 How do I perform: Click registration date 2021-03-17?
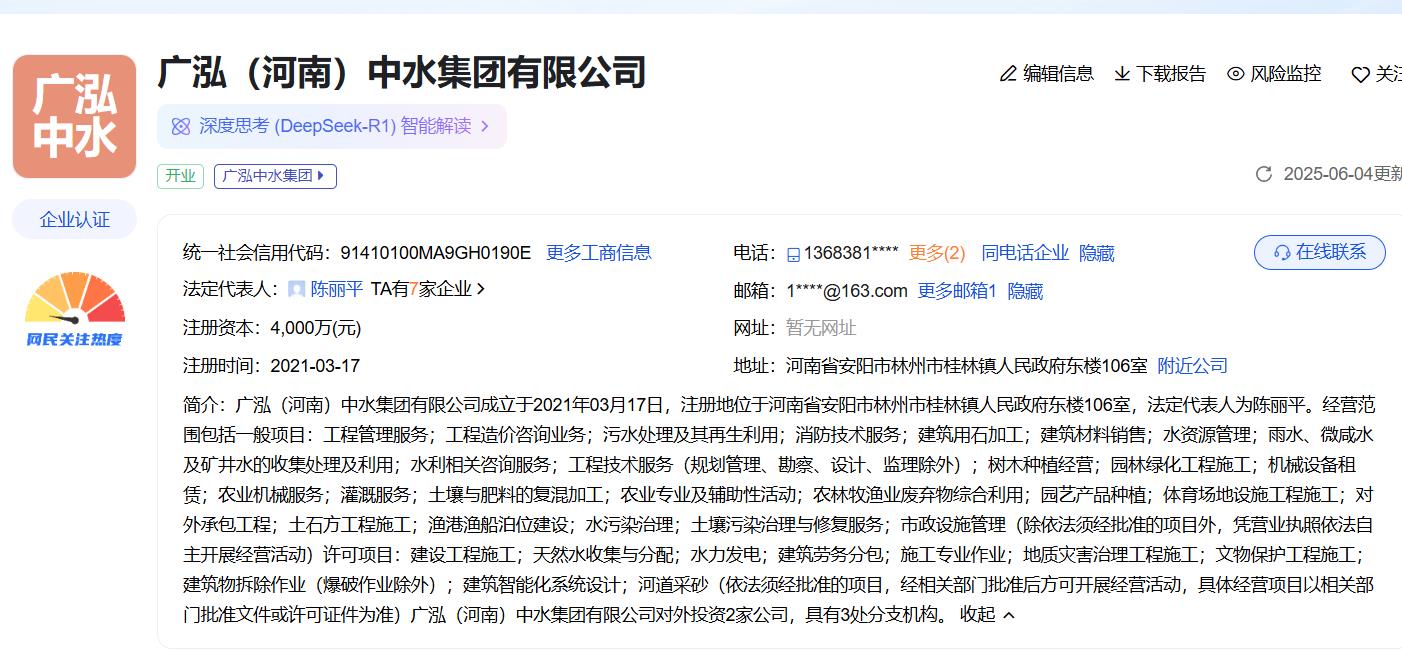(315, 365)
